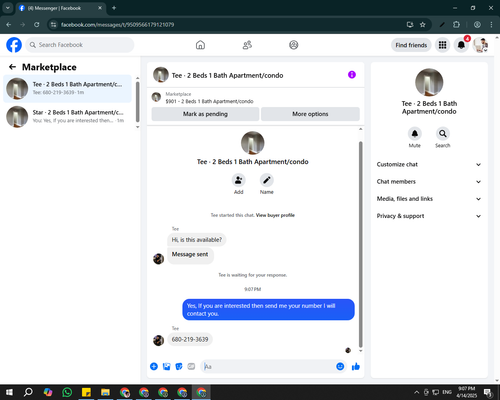
Task: Open a new browser tab
Action: (114, 8)
